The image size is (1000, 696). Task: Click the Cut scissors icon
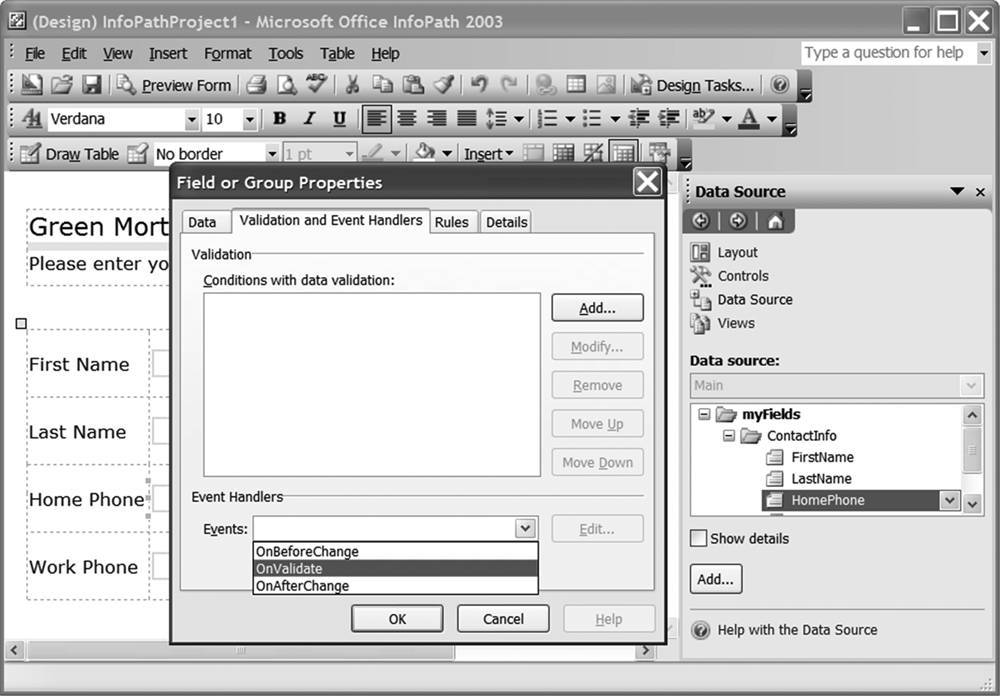pos(352,85)
